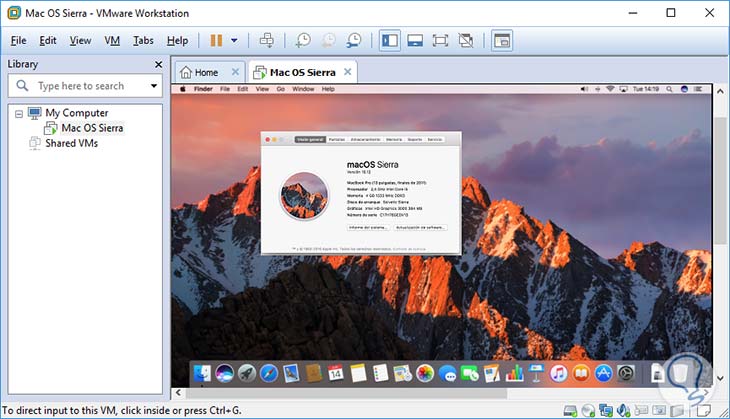Image resolution: width=730 pixels, height=419 pixels.
Task: Open the VMware Help menu
Action: click(177, 41)
